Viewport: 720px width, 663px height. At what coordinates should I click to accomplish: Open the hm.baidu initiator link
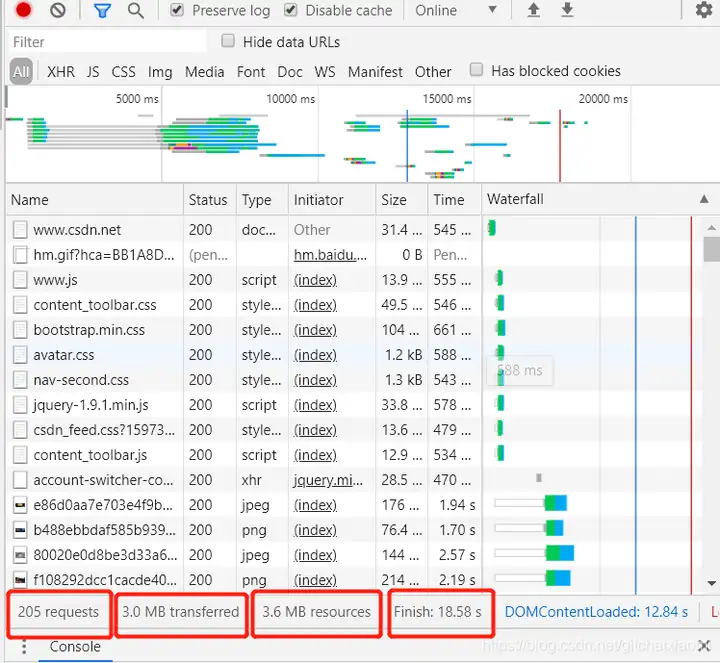pos(330,255)
